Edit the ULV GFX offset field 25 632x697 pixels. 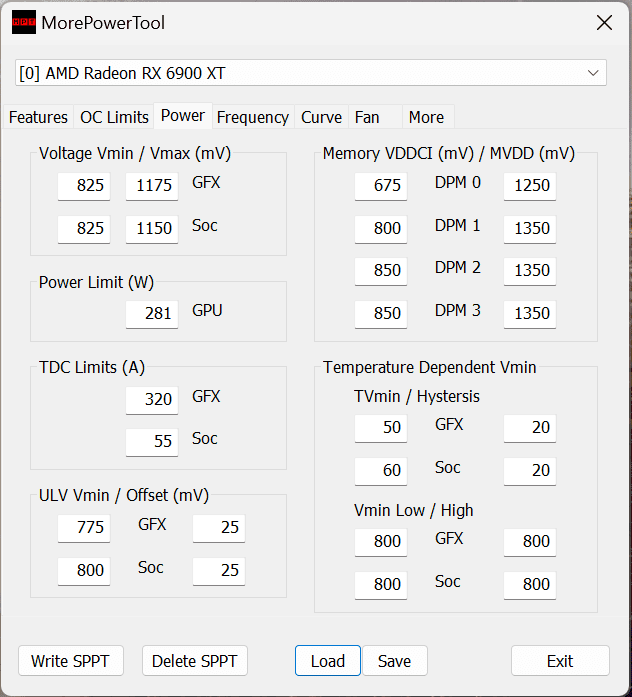click(x=219, y=528)
